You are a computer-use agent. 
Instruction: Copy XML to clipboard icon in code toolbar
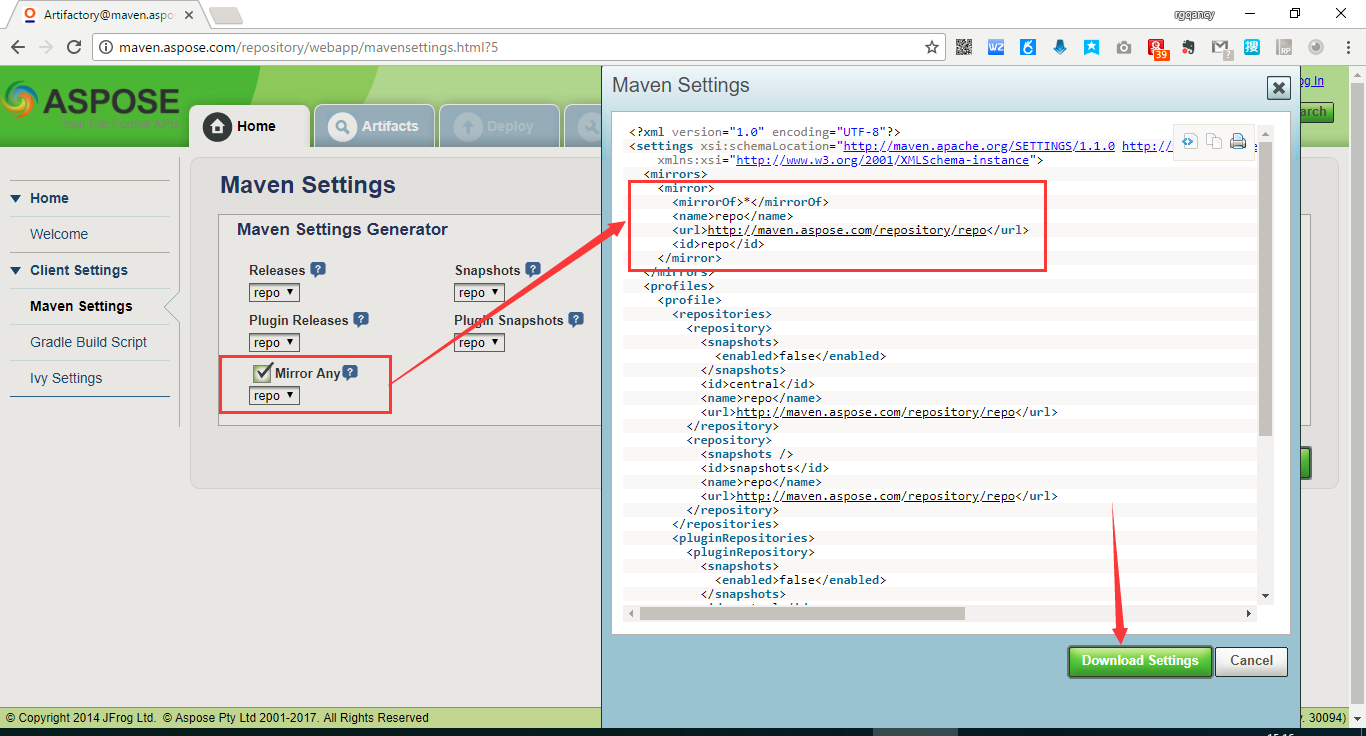(x=1214, y=141)
